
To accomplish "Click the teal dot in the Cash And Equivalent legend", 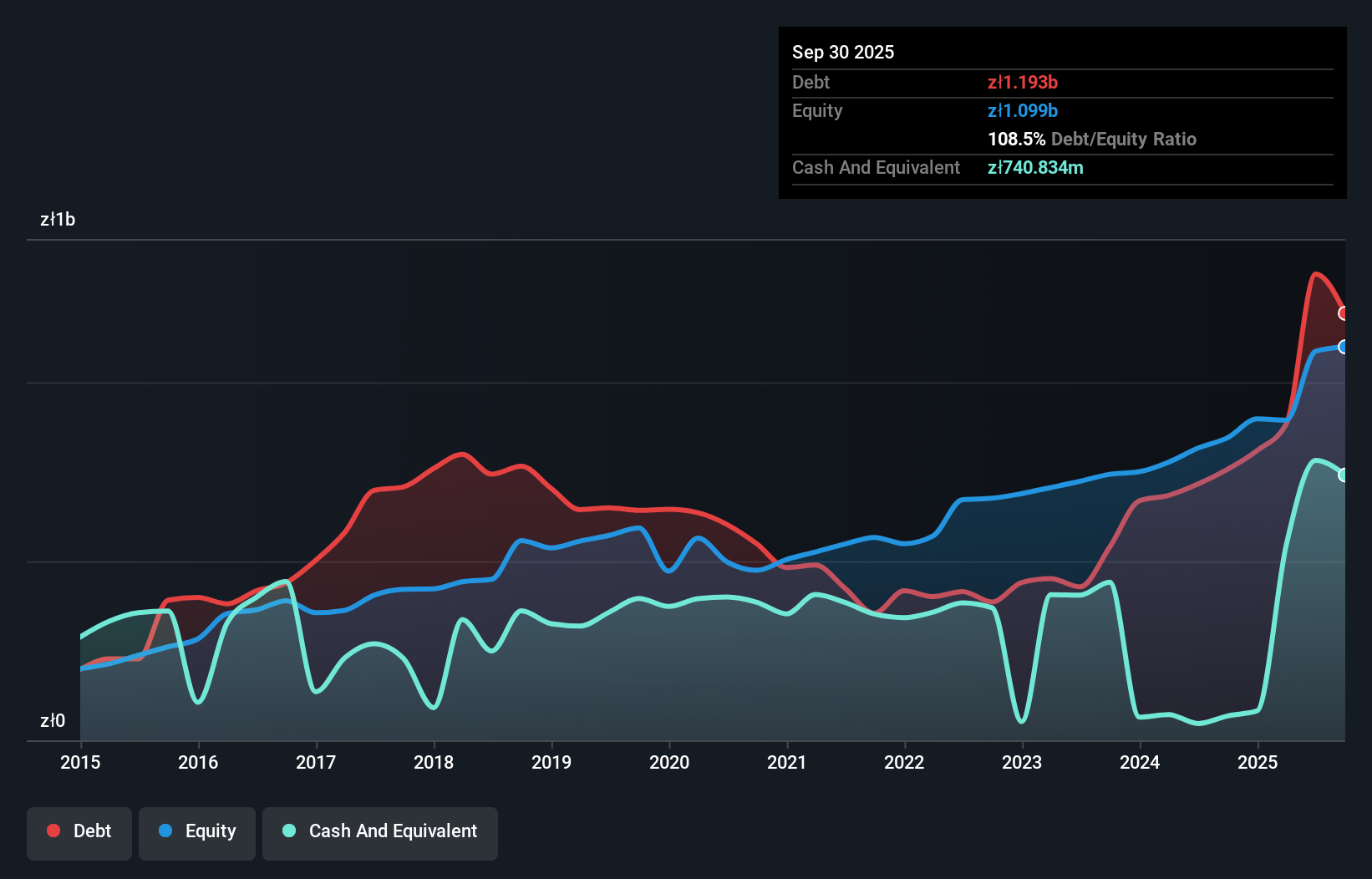I will pyautogui.click(x=288, y=831).
